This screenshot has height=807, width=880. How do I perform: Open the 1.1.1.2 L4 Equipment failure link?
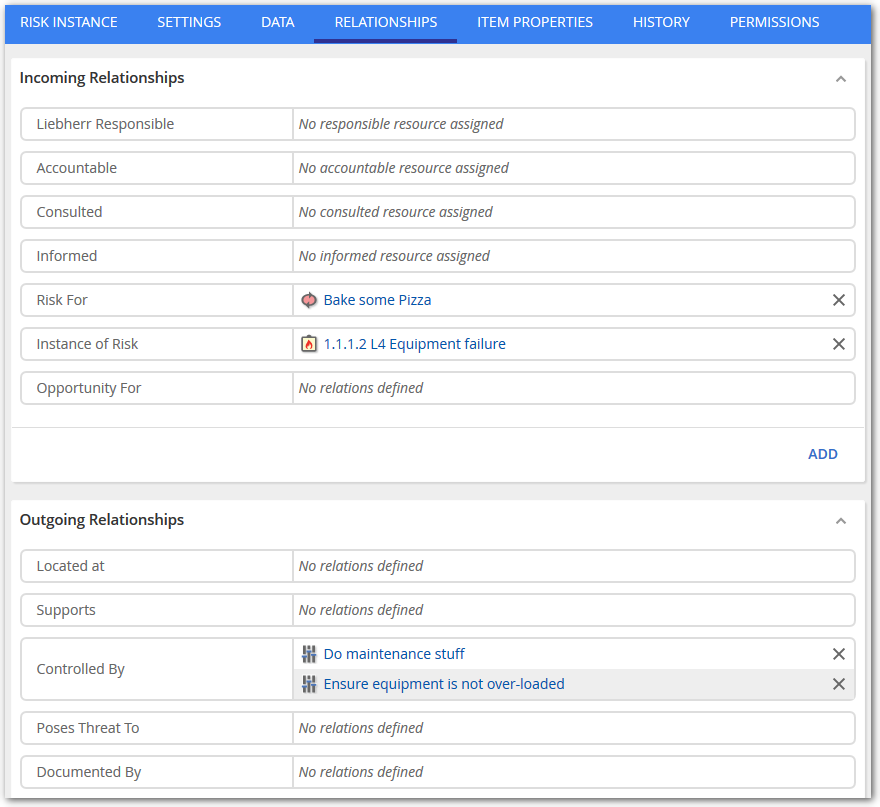(x=414, y=344)
